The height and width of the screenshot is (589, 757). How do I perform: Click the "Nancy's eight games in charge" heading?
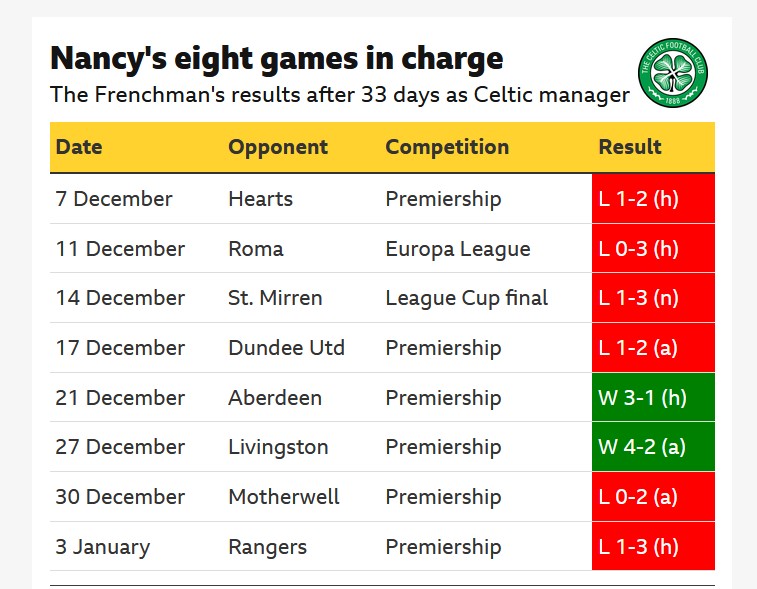[x=277, y=58]
